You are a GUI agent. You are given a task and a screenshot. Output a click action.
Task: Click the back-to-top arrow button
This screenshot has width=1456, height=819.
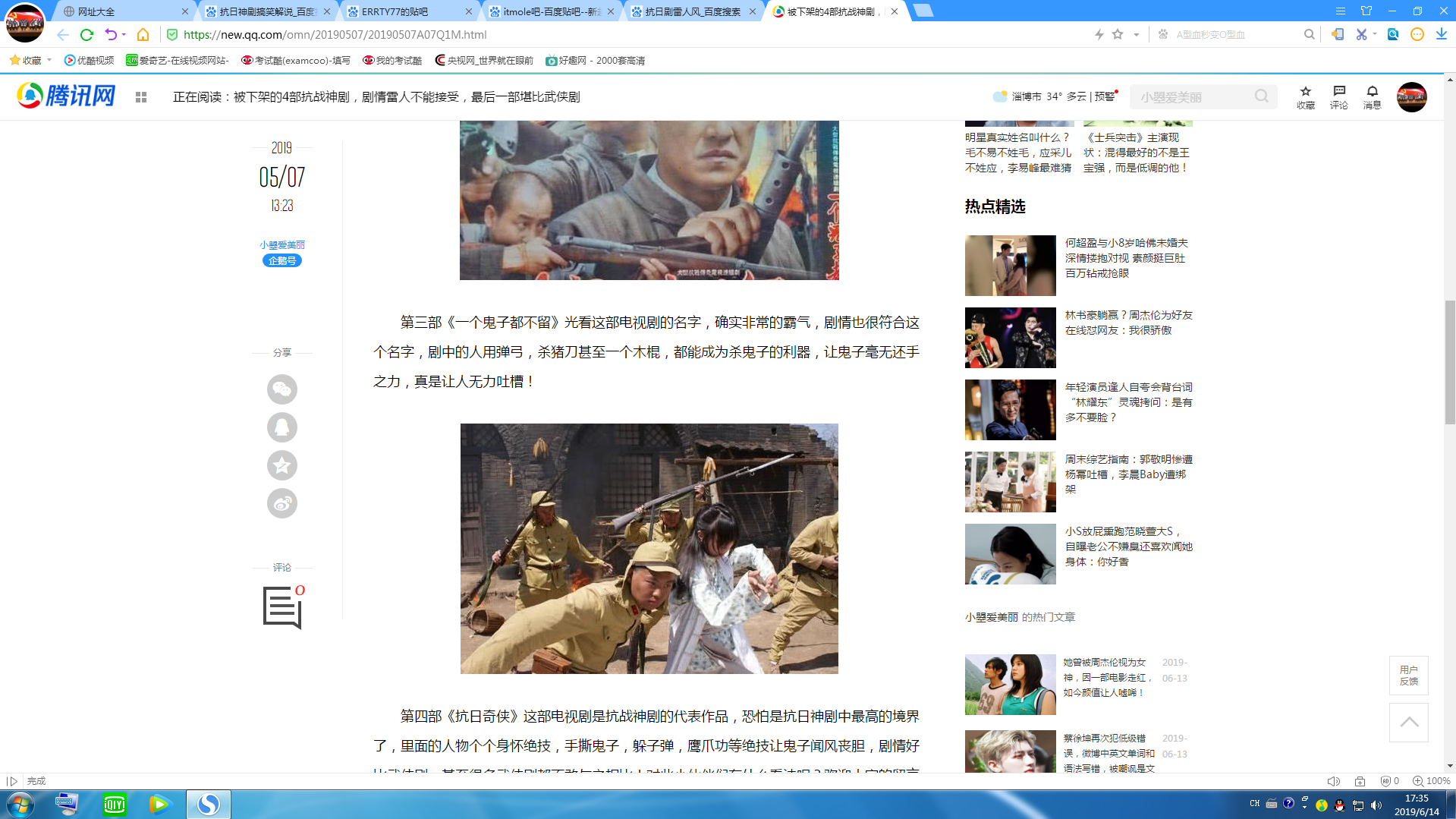tap(1409, 723)
